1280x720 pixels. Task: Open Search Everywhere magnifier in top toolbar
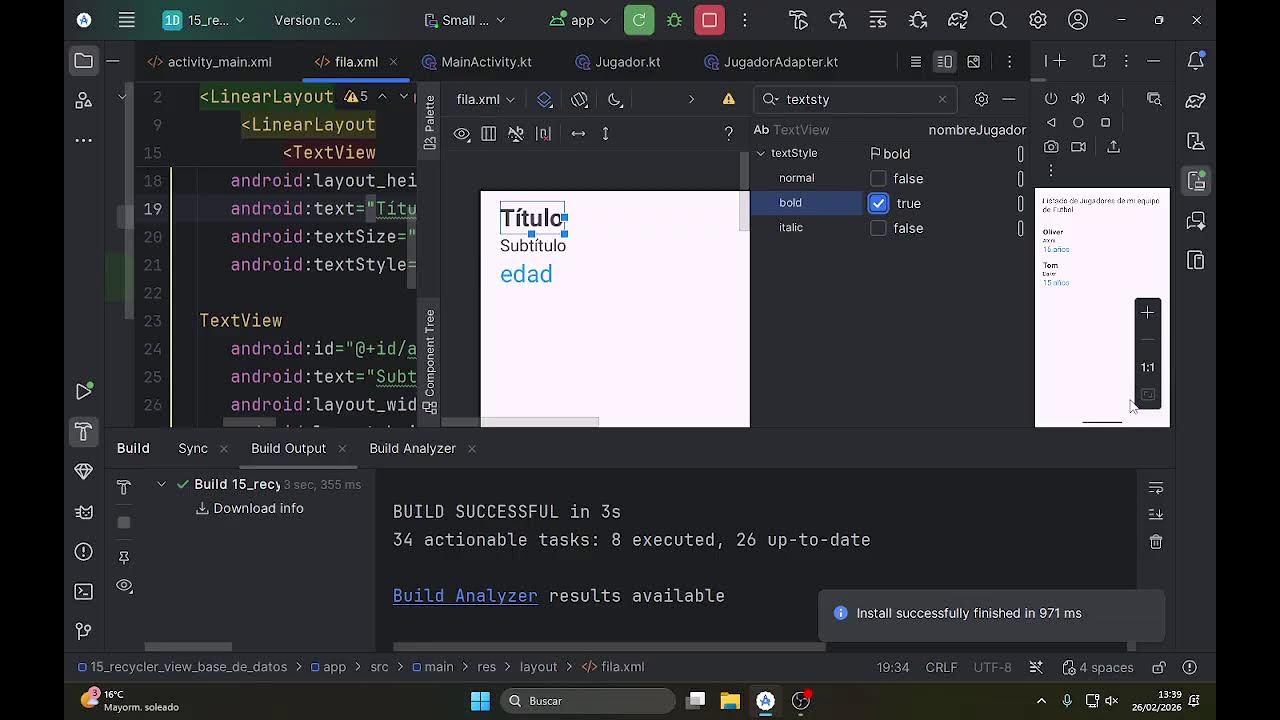(x=998, y=20)
